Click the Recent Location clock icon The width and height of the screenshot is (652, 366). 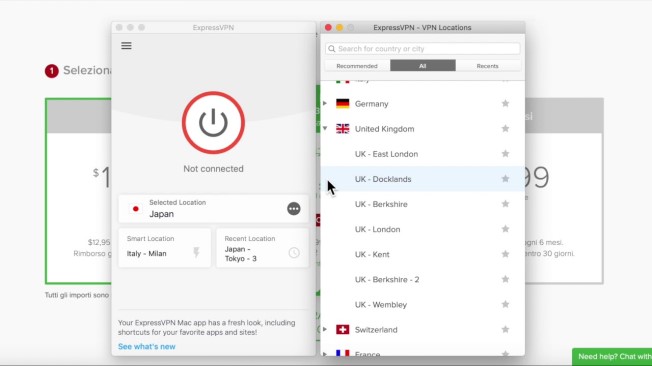(294, 252)
